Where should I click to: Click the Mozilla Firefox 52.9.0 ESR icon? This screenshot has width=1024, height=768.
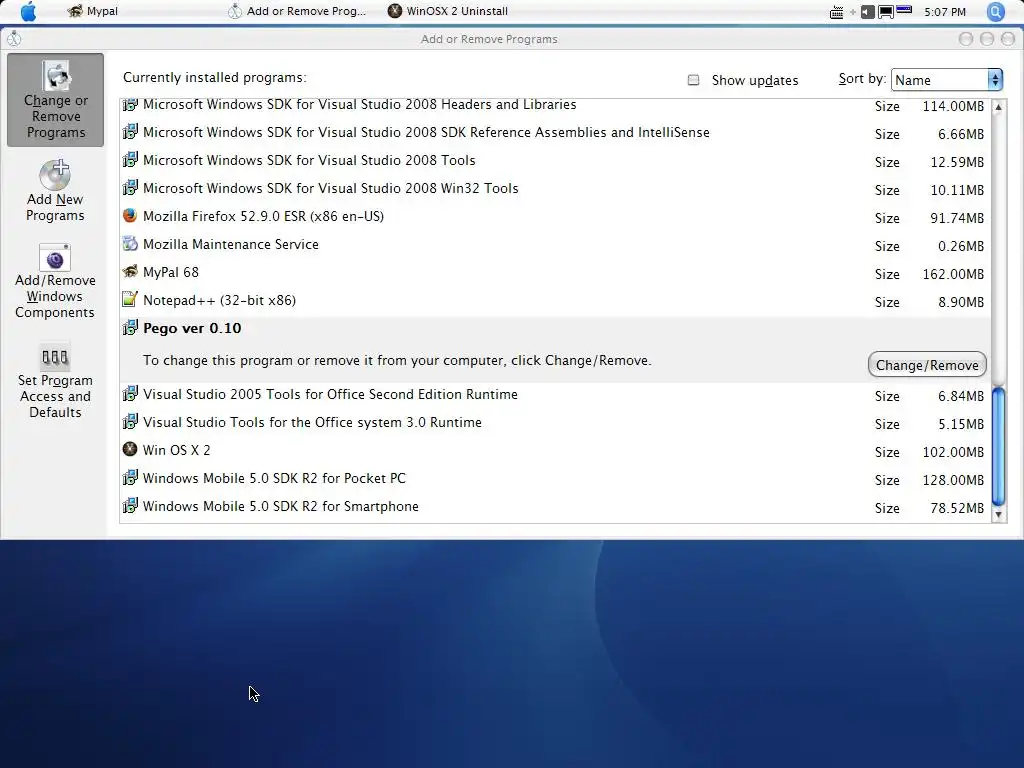pos(130,216)
